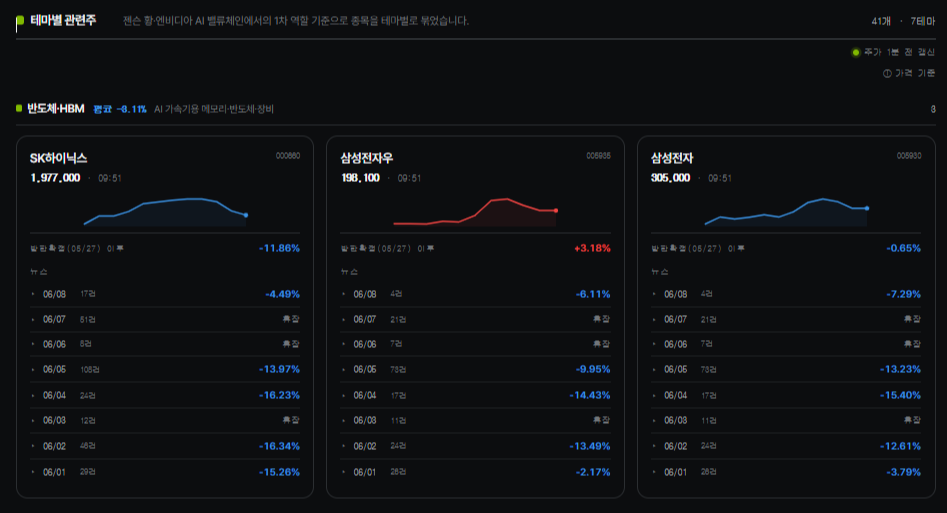Click the -0.65% change on 삼성전자
The image size is (947, 513).
point(904,248)
